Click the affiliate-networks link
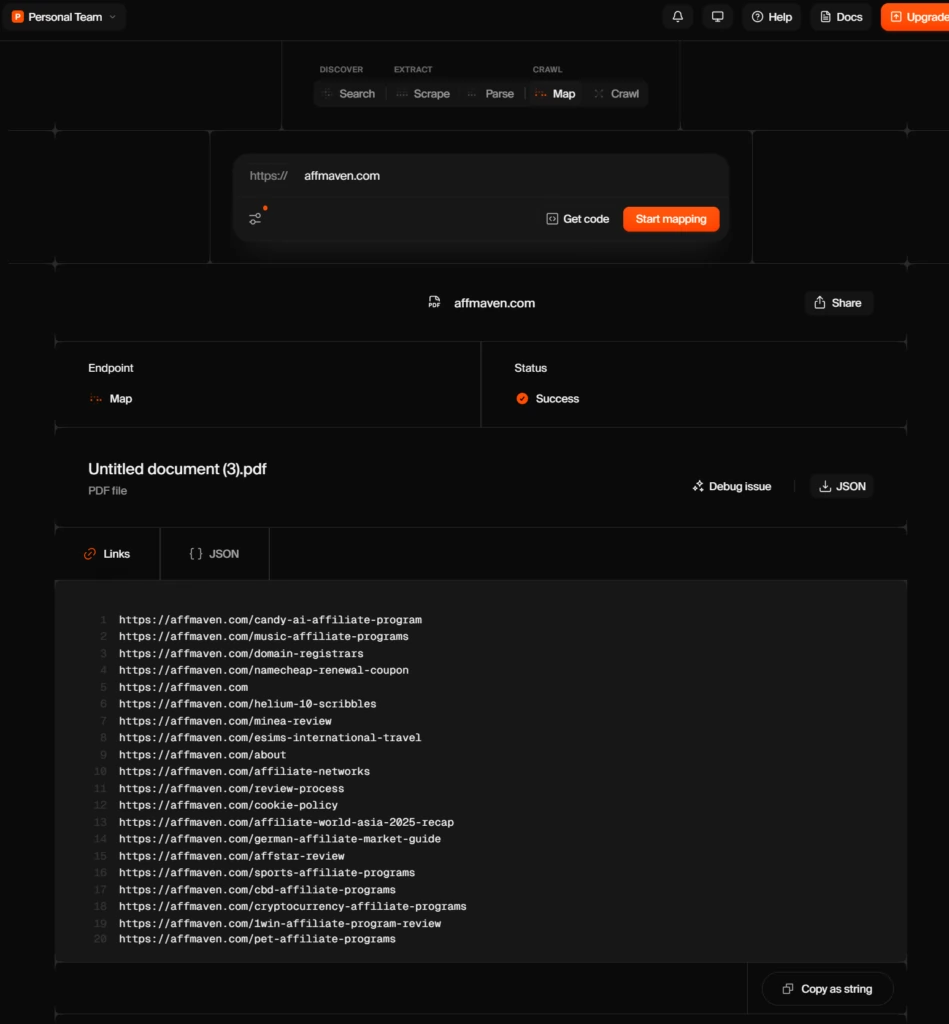Image resolution: width=949 pixels, height=1024 pixels. [x=244, y=771]
